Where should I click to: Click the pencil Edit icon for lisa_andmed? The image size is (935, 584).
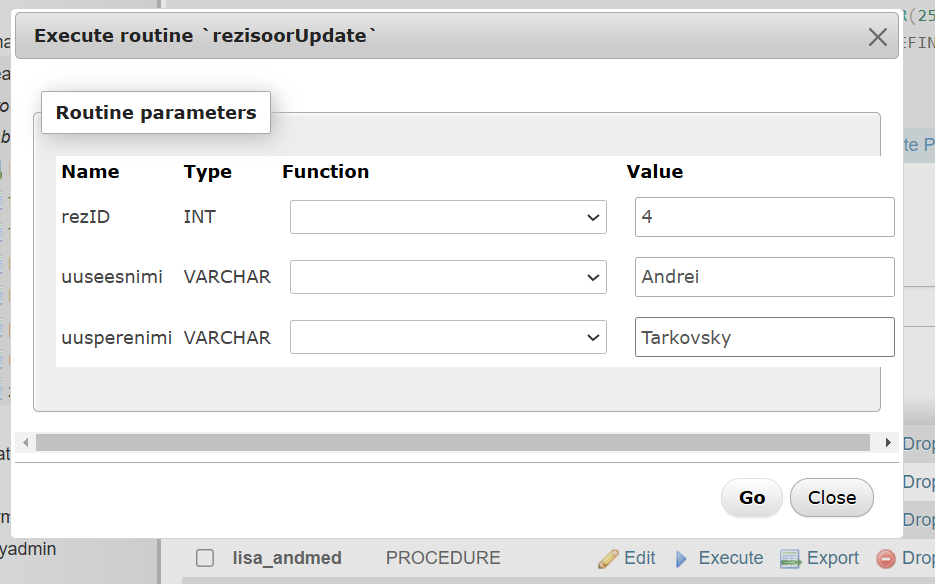pos(608,558)
